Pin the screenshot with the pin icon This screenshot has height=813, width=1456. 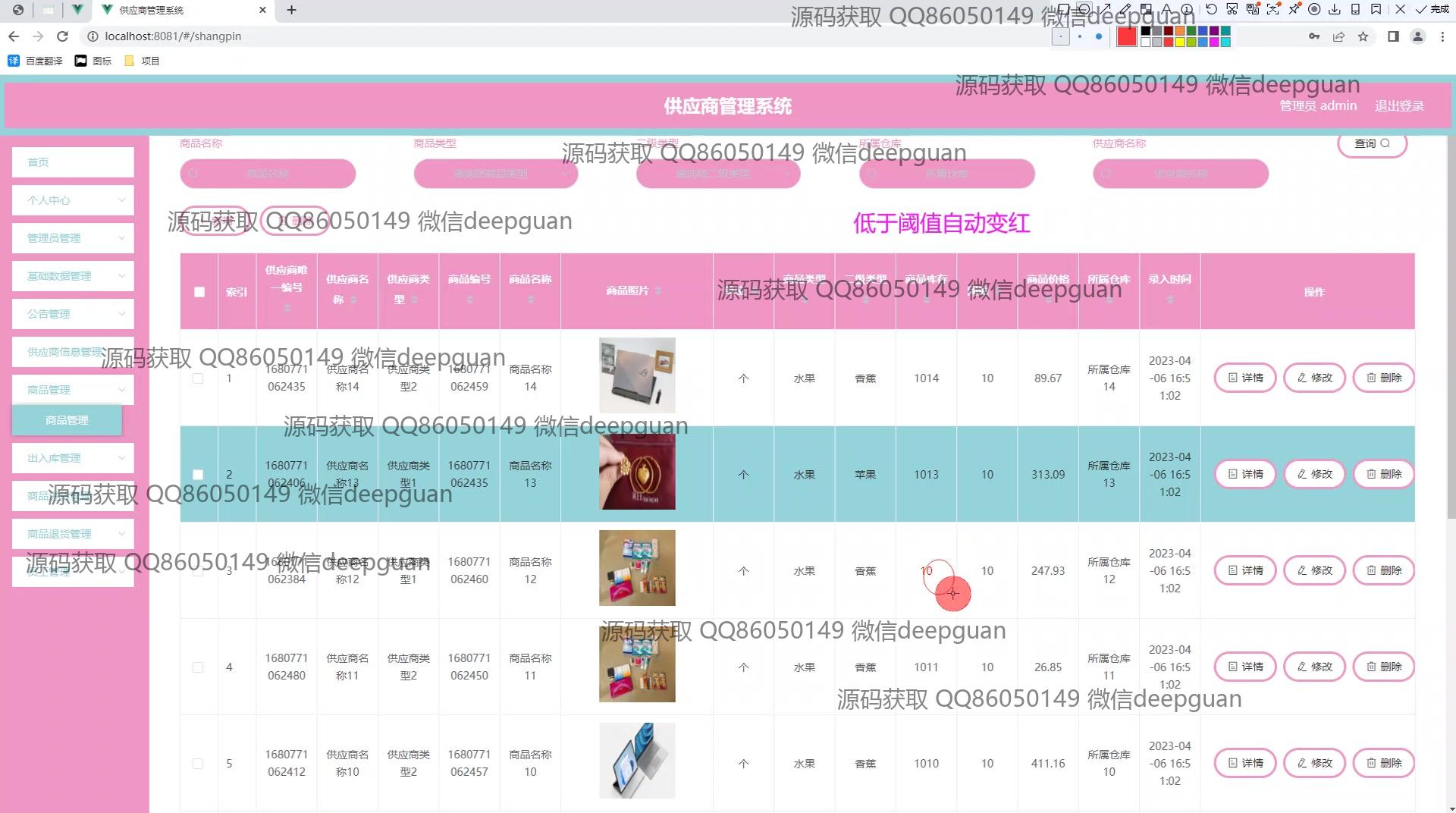1294,10
